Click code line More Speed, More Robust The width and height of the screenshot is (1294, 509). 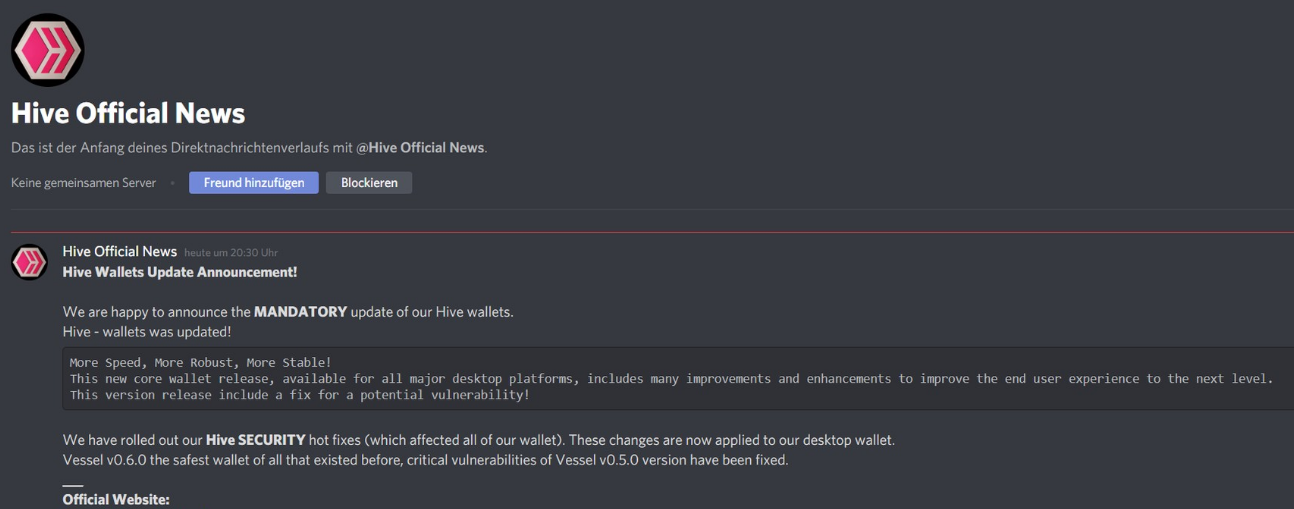point(200,362)
